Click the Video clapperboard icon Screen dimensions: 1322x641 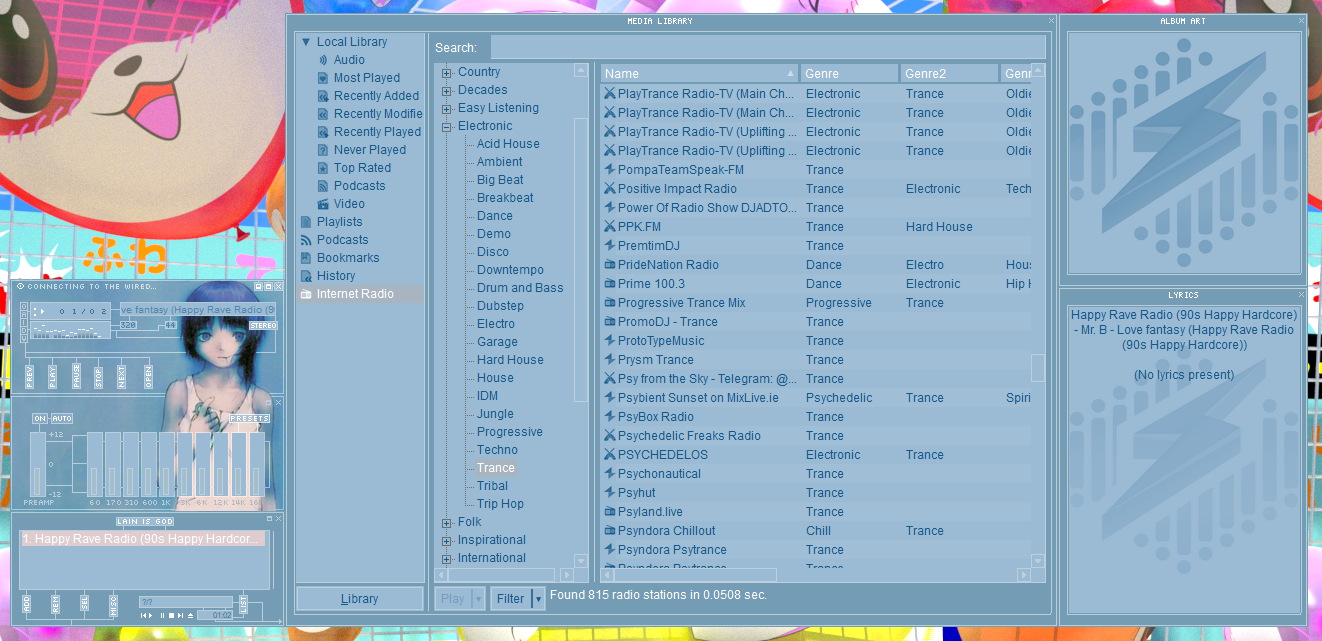pos(323,204)
